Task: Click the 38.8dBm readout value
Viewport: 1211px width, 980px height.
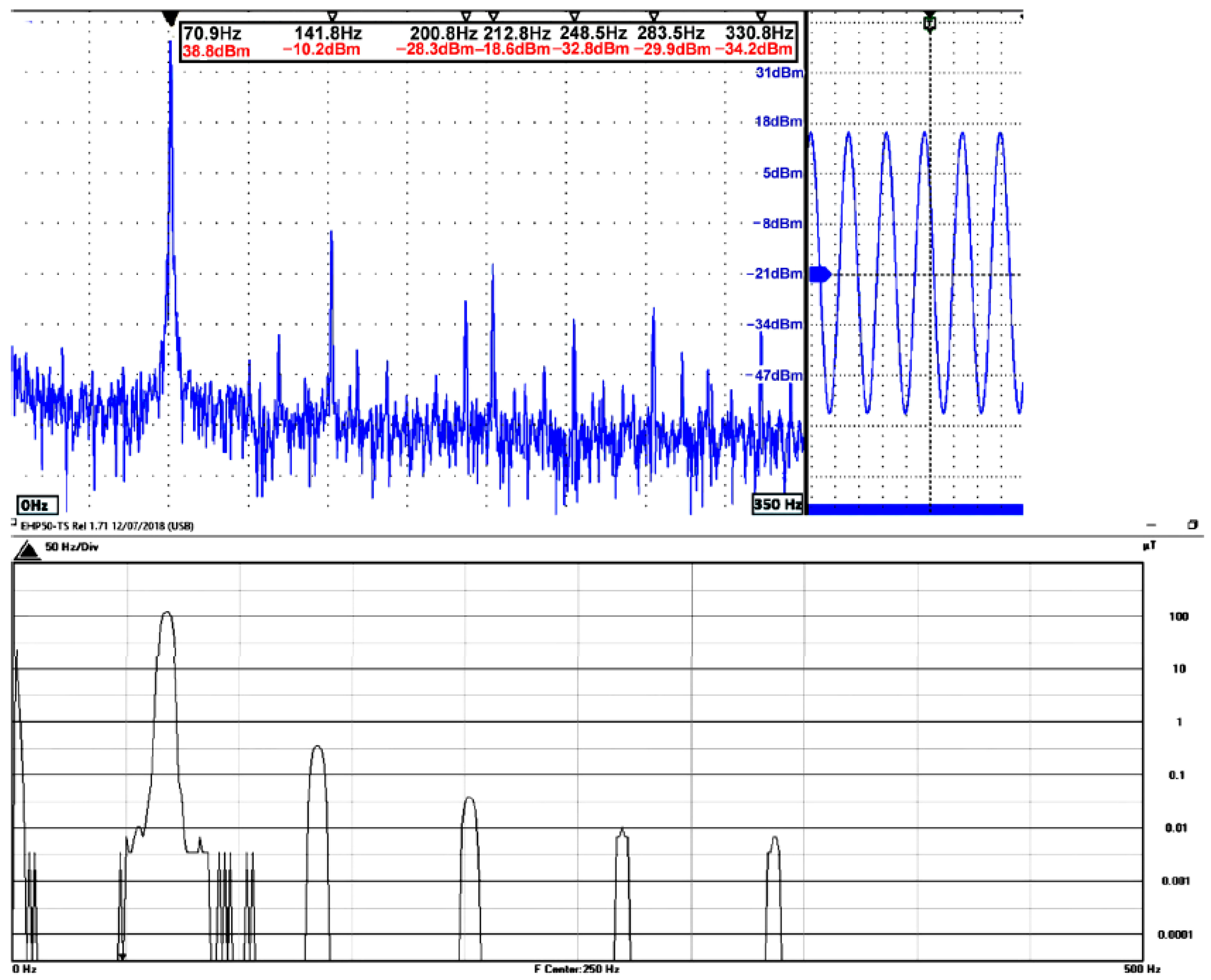Action: (216, 51)
